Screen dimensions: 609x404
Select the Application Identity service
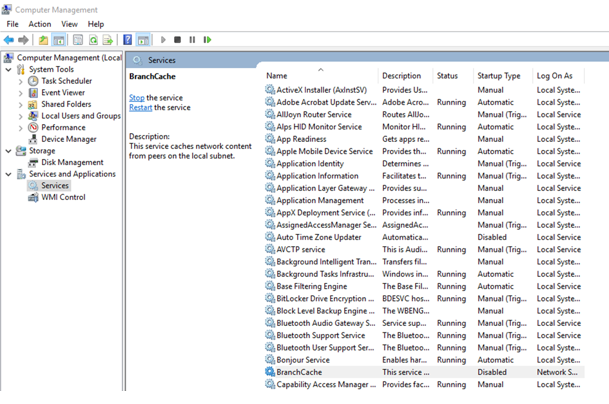click(x=424, y=164)
